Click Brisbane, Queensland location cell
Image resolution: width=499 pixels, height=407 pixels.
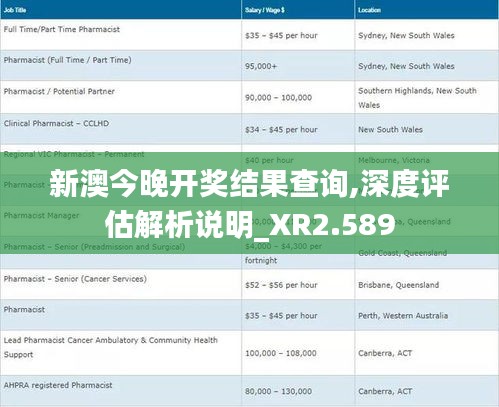pos(398,285)
